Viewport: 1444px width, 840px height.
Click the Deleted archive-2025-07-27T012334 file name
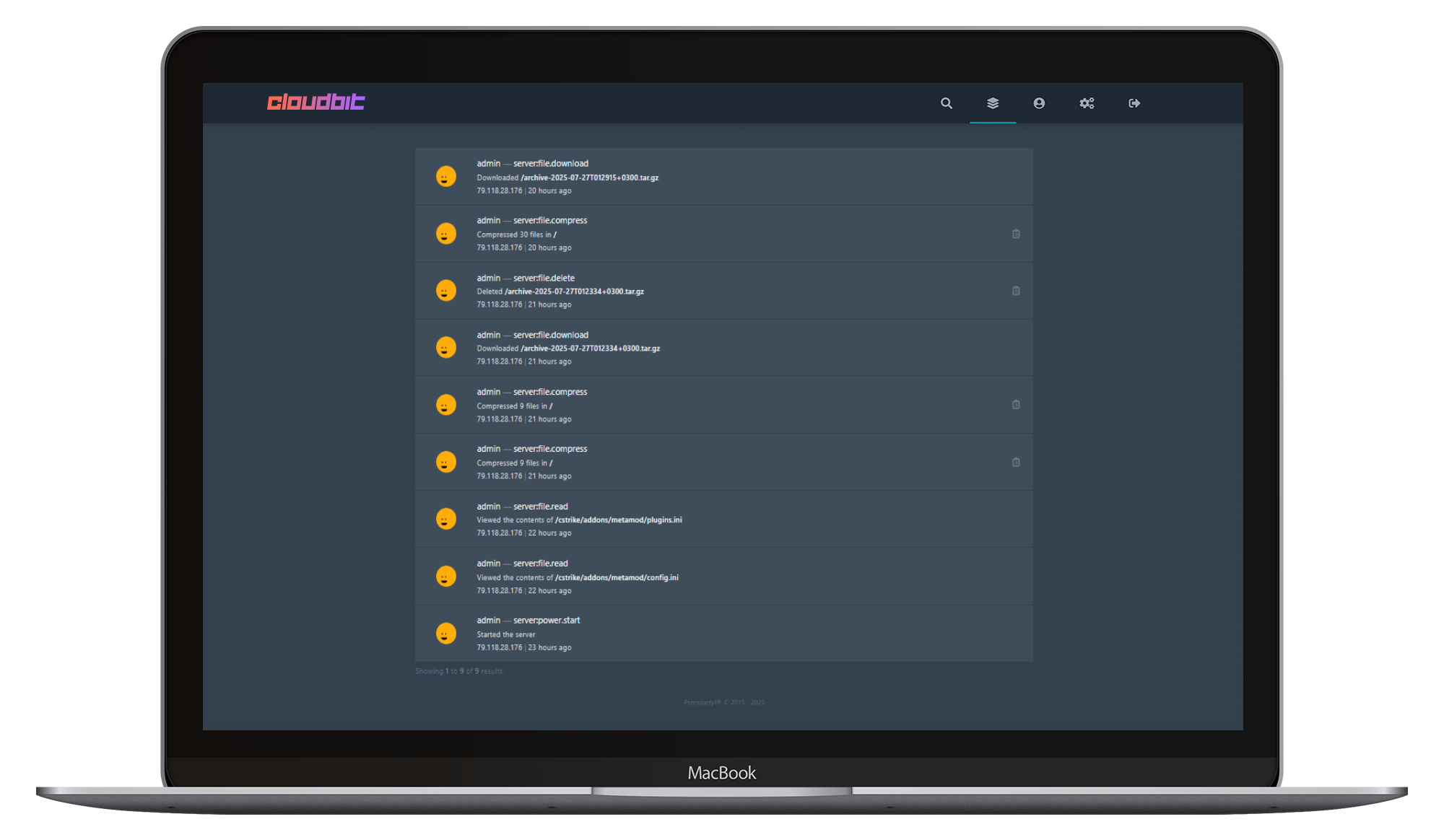point(574,292)
